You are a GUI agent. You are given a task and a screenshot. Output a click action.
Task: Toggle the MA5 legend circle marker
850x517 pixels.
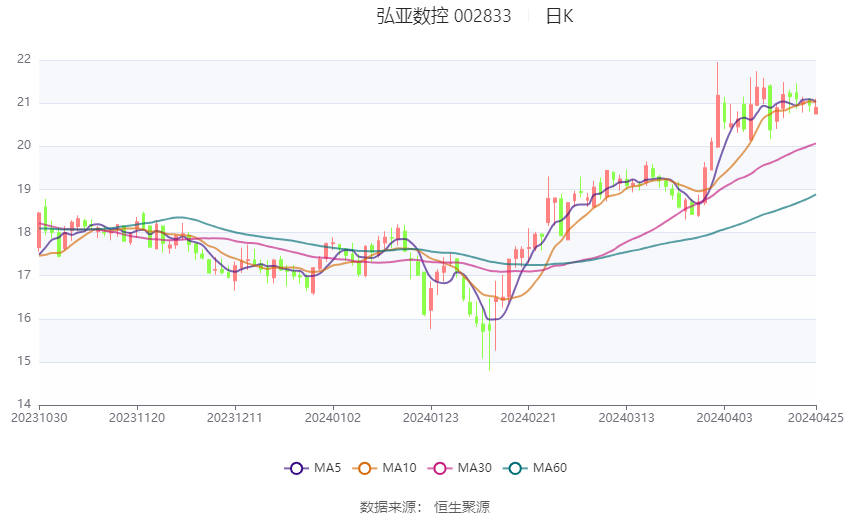tap(295, 468)
